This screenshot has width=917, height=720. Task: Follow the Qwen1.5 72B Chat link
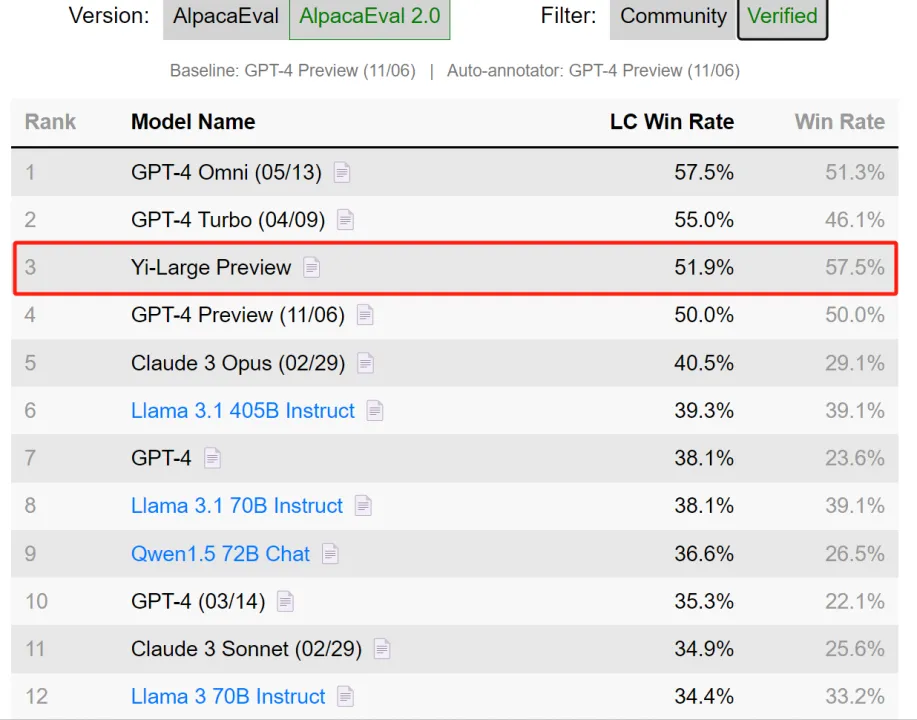click(220, 554)
